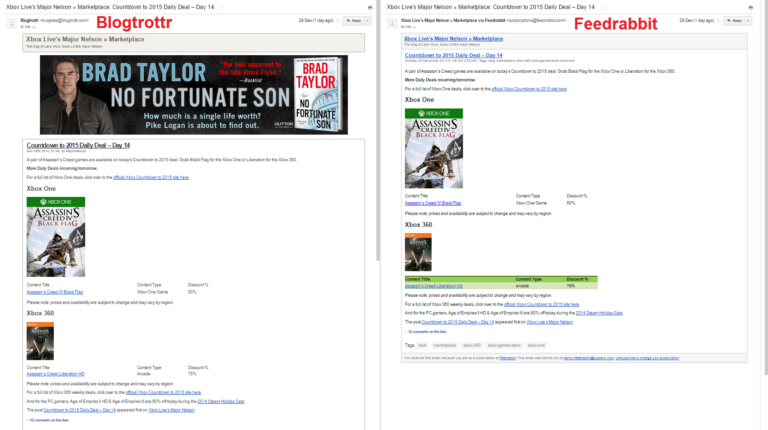This screenshot has height=430, width=768.
Task: Click the 'xbox-one' tag in Feedrabbit email
Action: pyautogui.click(x=536, y=345)
